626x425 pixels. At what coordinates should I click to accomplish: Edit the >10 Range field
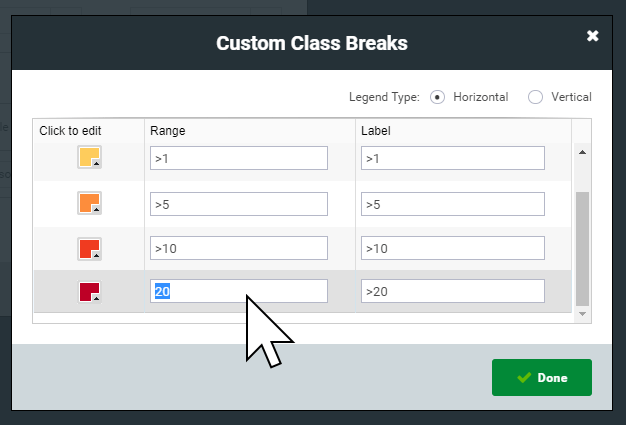pos(239,248)
